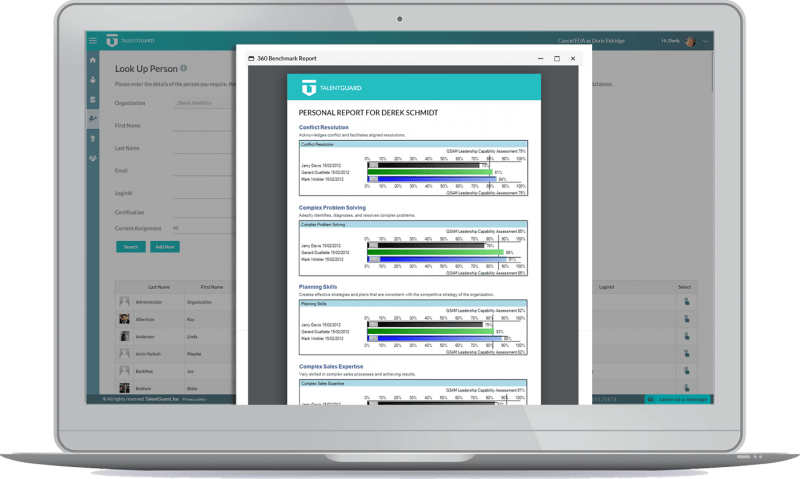Click the First Name input field
Image resolution: width=800 pixels, height=479 pixels.
pos(200,125)
